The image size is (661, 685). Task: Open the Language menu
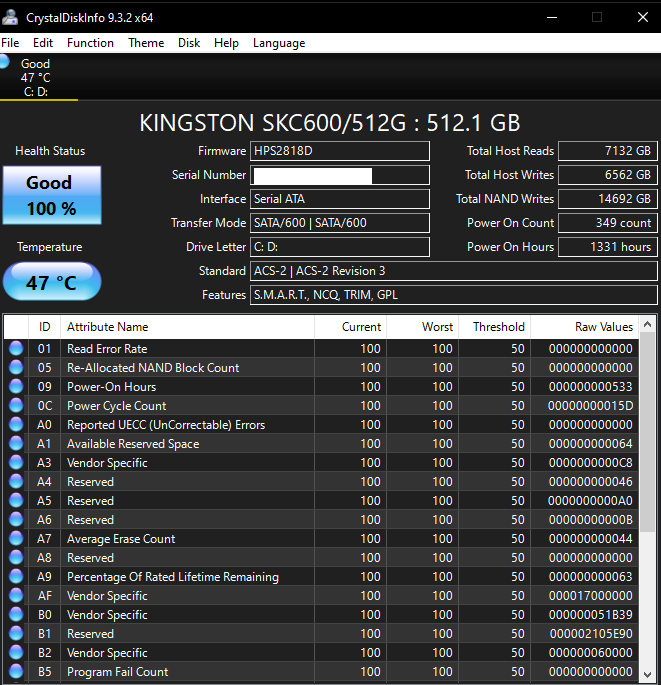[x=279, y=43]
